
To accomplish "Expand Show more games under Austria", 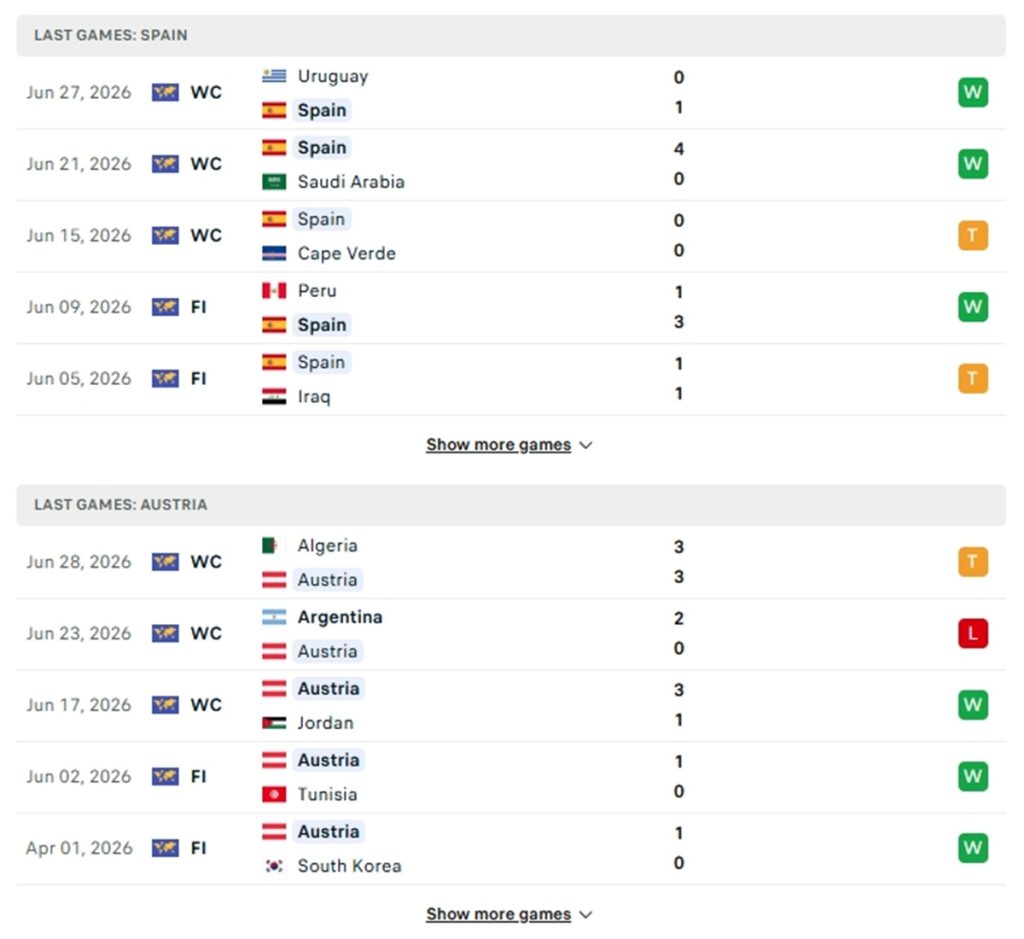I will pyautogui.click(x=509, y=914).
